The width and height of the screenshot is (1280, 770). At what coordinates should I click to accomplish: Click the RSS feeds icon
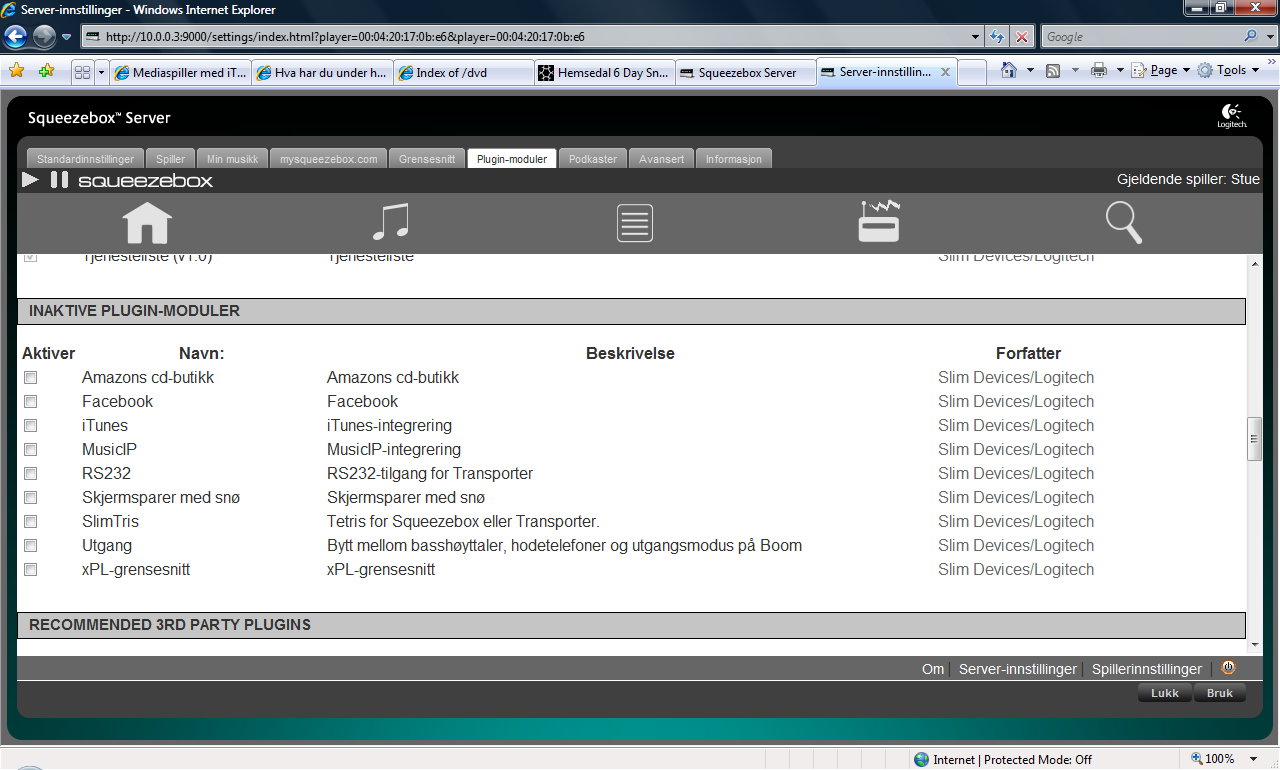pos(1053,71)
